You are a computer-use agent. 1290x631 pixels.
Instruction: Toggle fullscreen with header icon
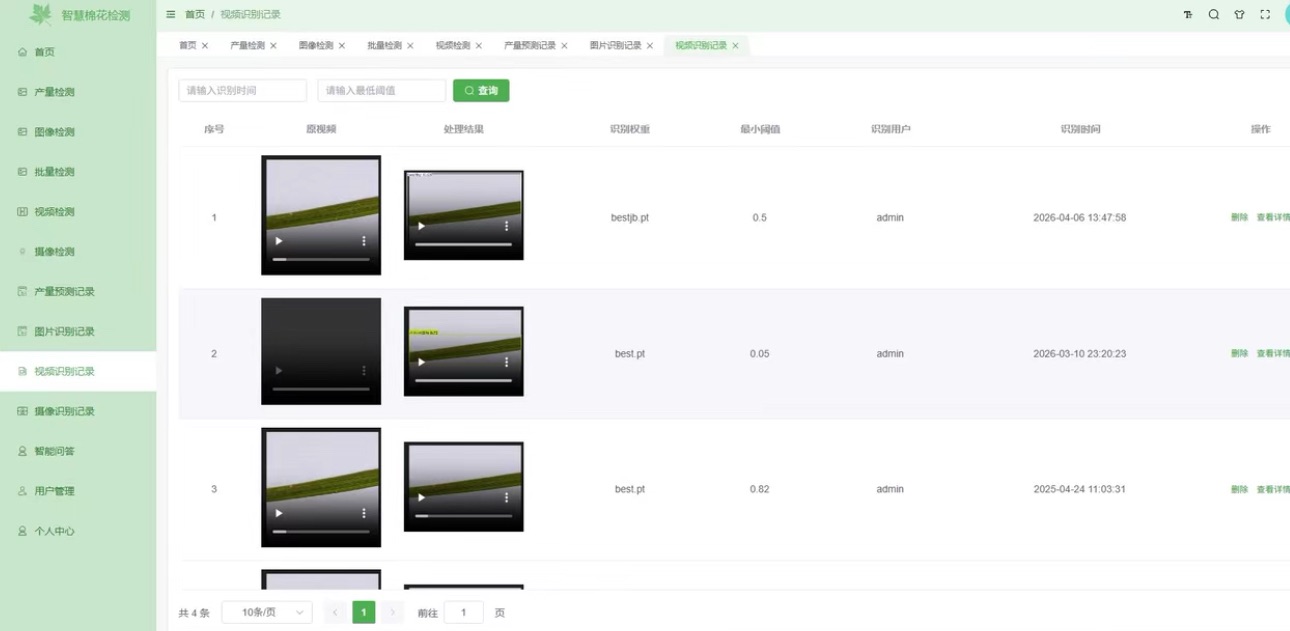coord(1265,15)
